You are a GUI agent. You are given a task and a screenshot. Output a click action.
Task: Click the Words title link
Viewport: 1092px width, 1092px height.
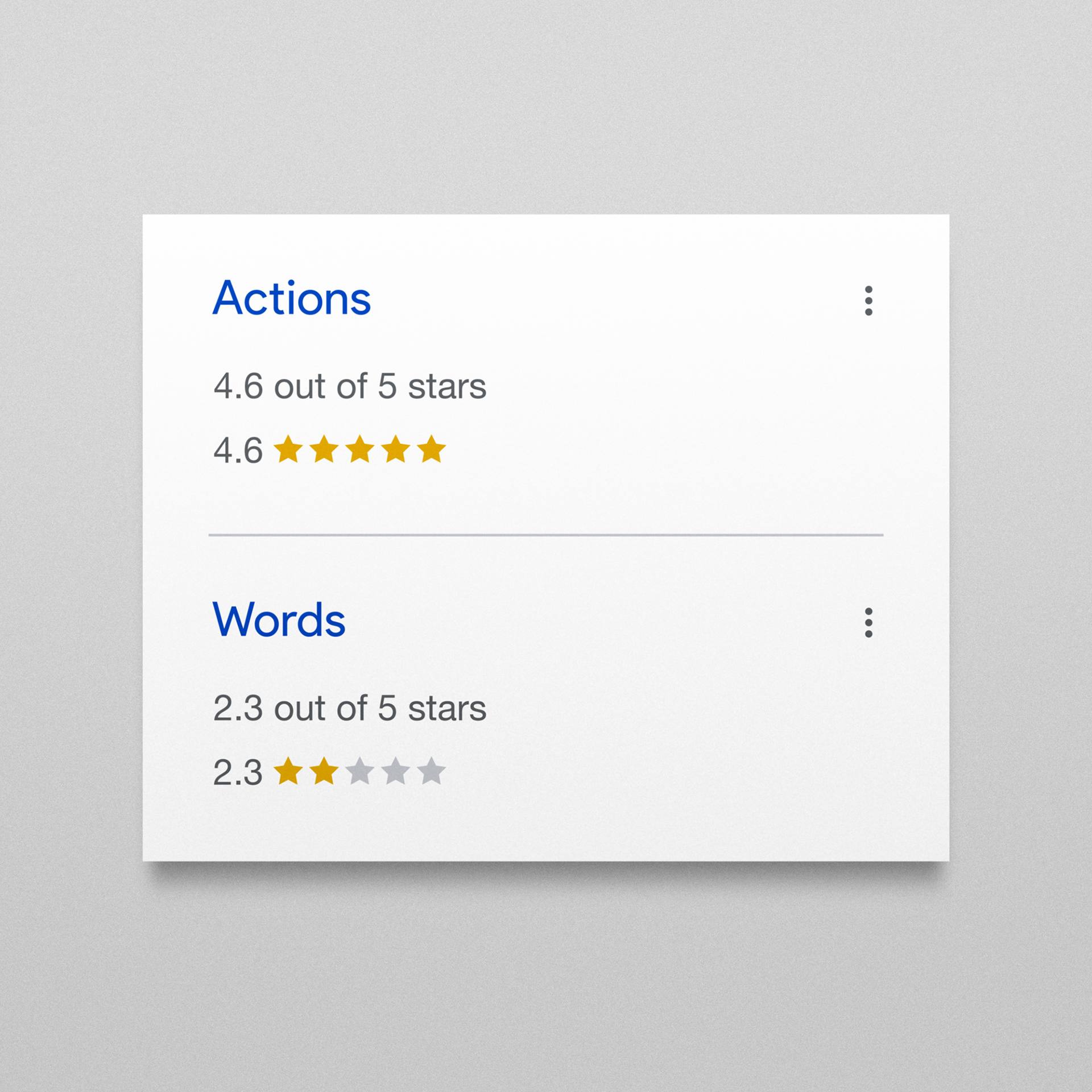279,620
